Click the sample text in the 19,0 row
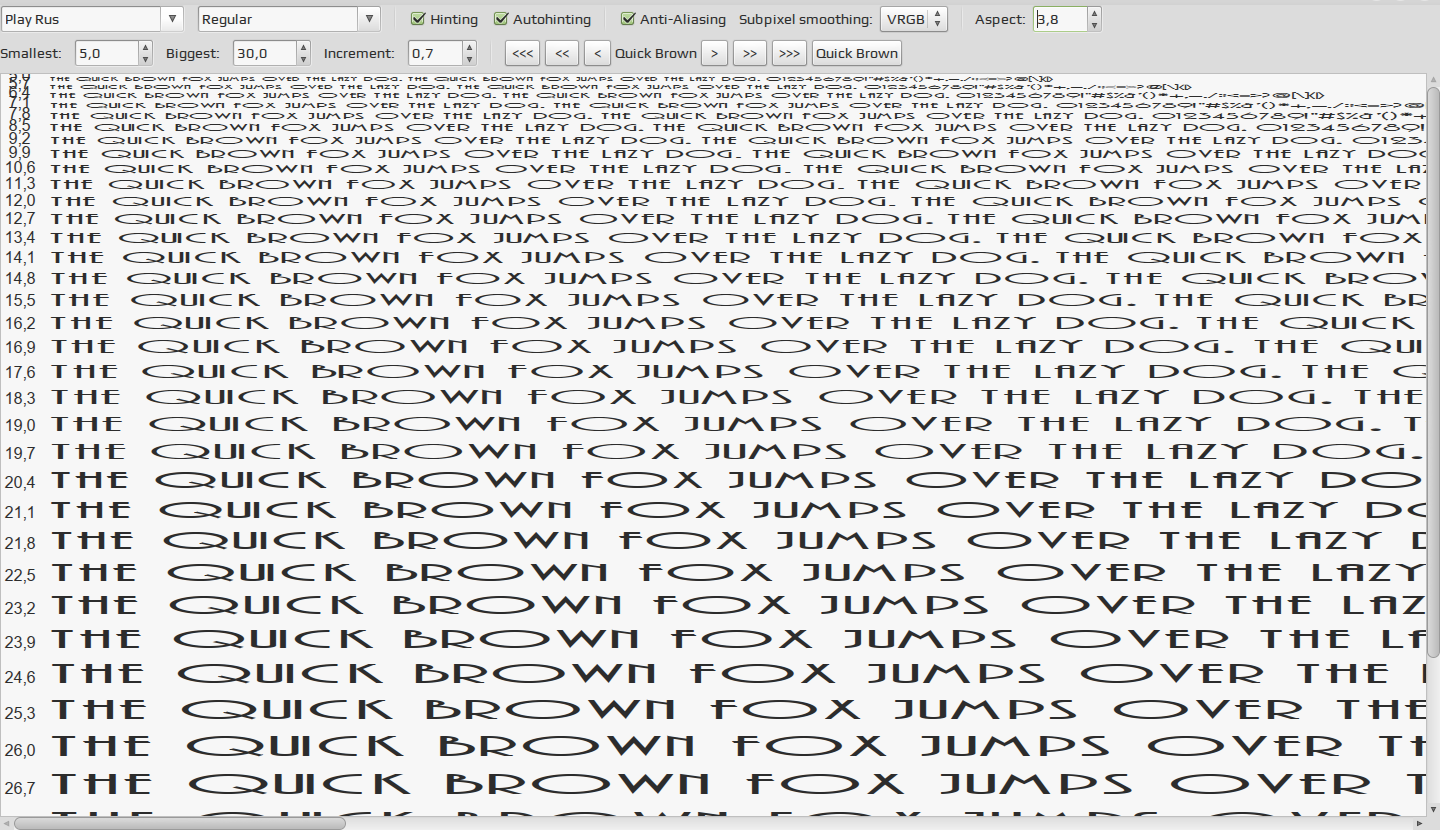The width and height of the screenshot is (1440, 830). [x=738, y=424]
